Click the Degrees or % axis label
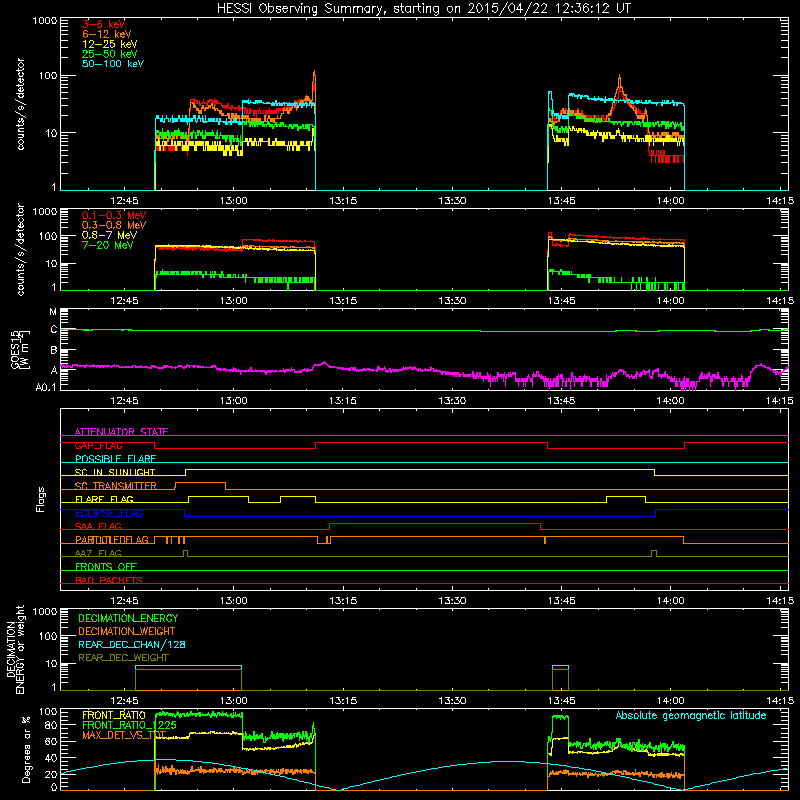Viewport: 800px width, 800px height. 26,749
